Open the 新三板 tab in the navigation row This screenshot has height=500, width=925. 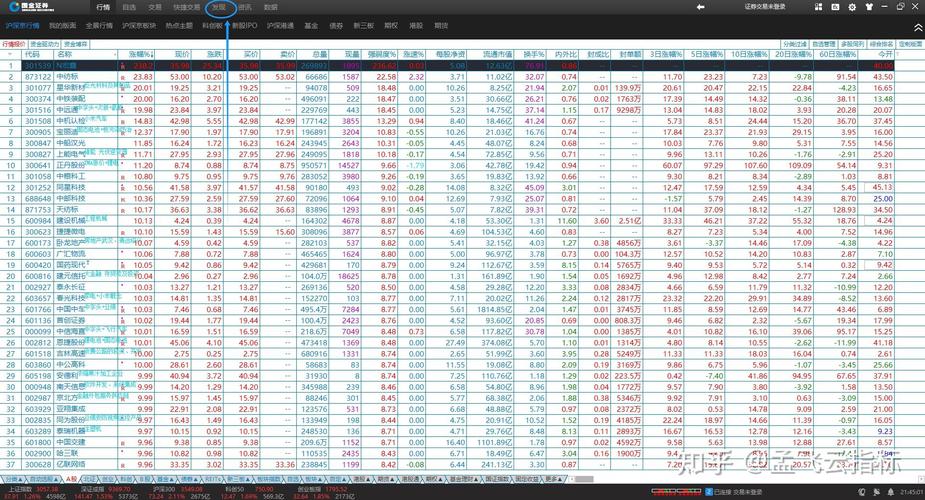point(363,25)
